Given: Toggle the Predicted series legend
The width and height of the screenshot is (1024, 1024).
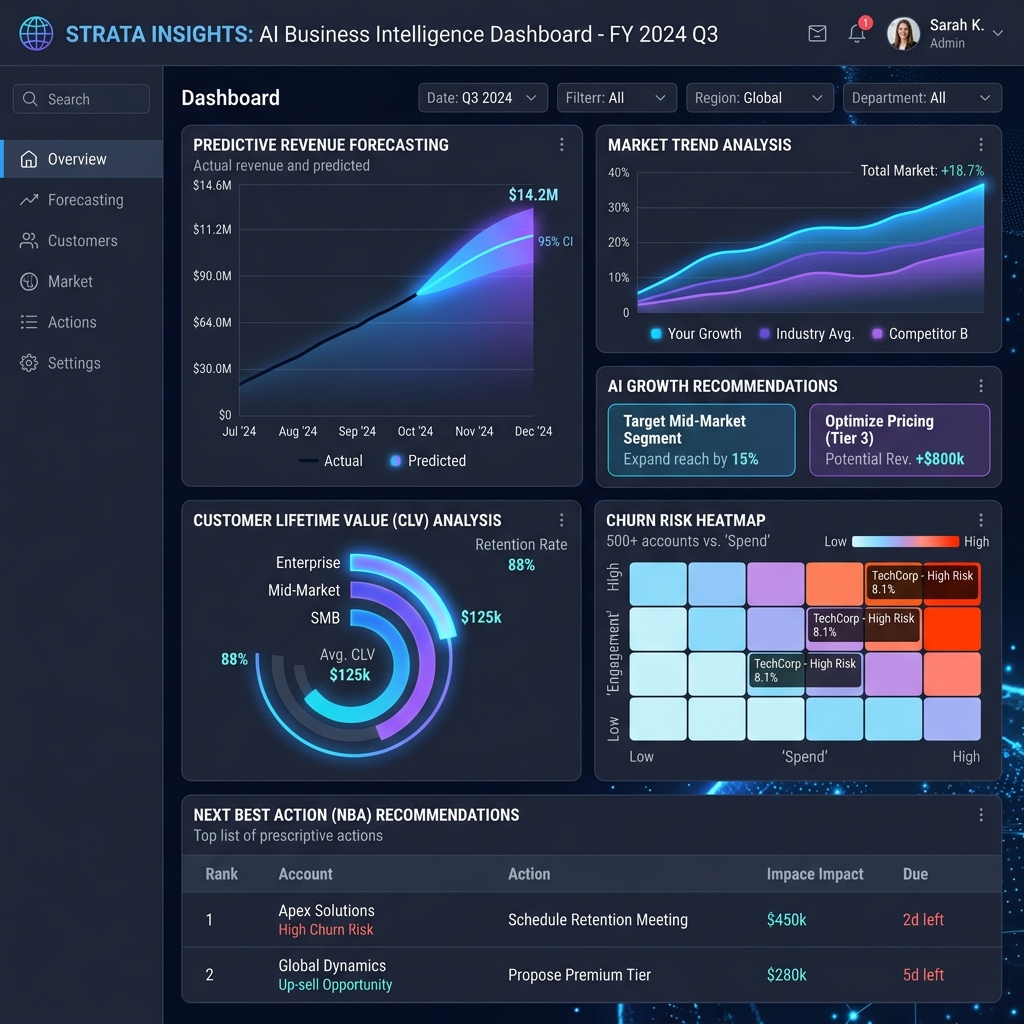Looking at the screenshot, I should 428,460.
